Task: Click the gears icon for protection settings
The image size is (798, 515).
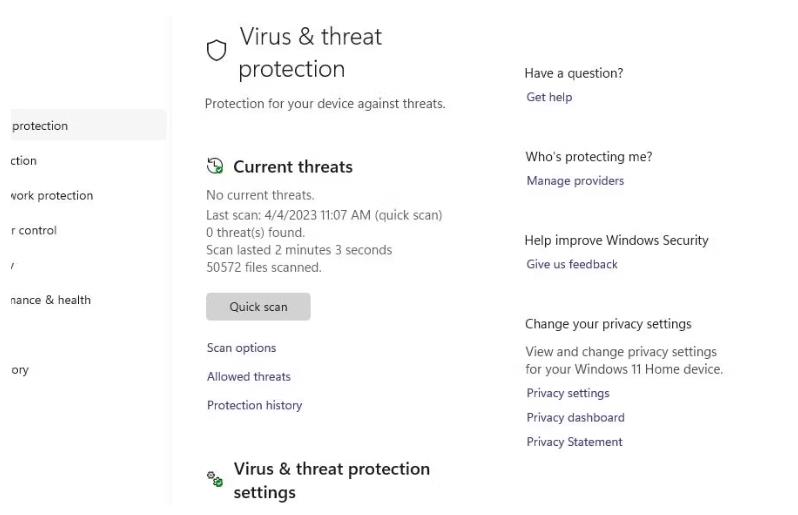Action: coord(215,478)
